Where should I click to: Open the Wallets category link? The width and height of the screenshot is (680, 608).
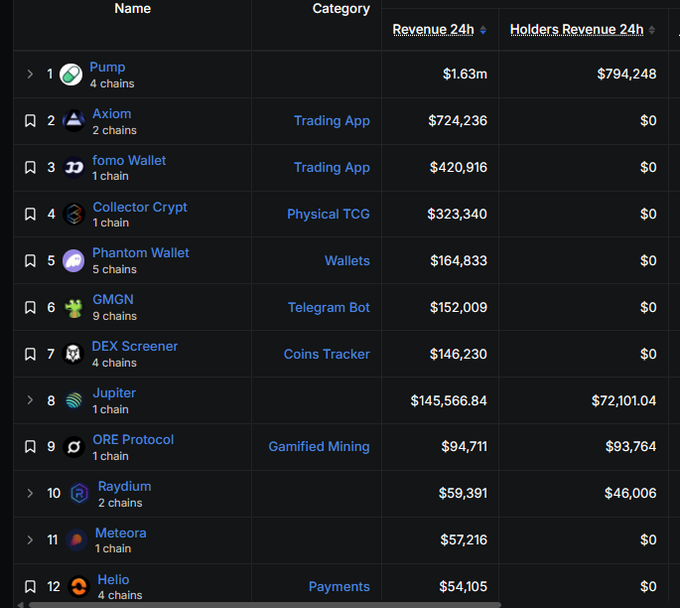(347, 261)
